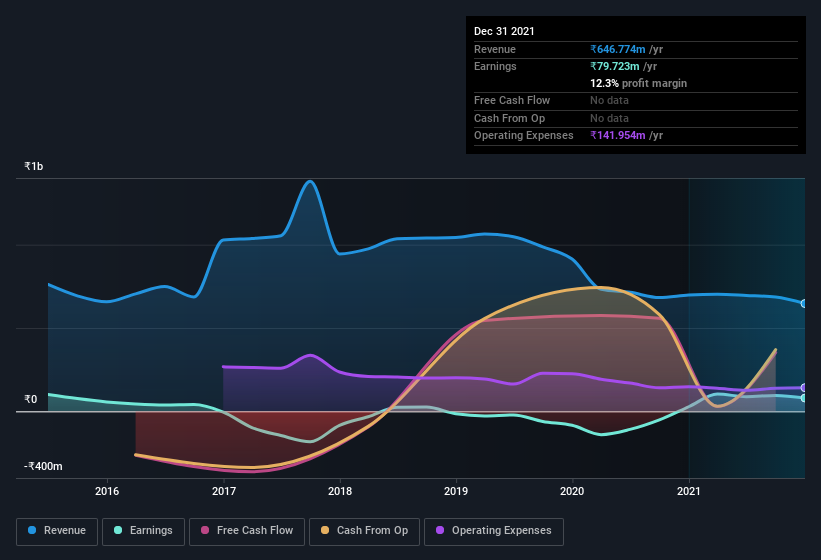Toggle the Operating Expenses series
Image resolution: width=821 pixels, height=560 pixels.
(x=494, y=531)
